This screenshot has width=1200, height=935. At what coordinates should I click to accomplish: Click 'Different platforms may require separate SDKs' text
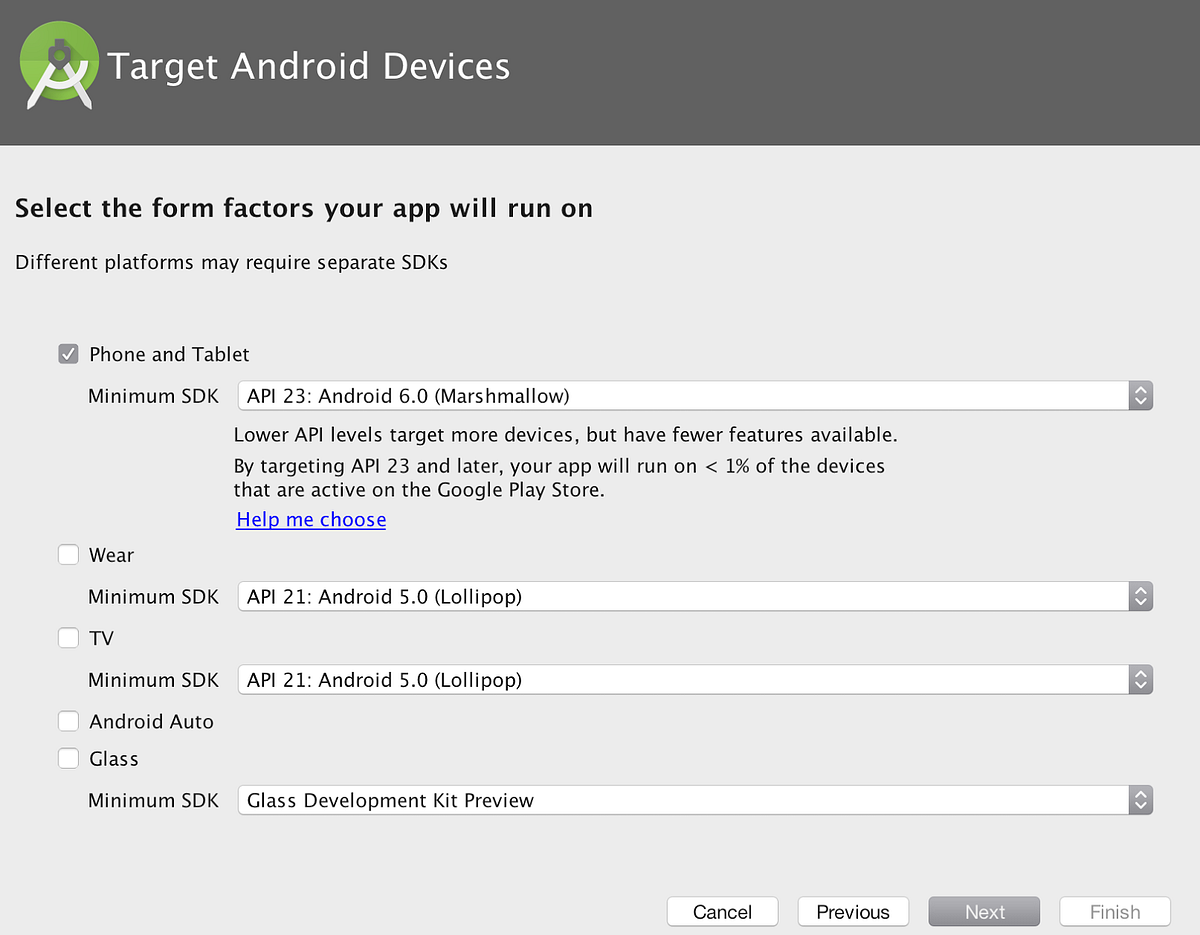[232, 263]
